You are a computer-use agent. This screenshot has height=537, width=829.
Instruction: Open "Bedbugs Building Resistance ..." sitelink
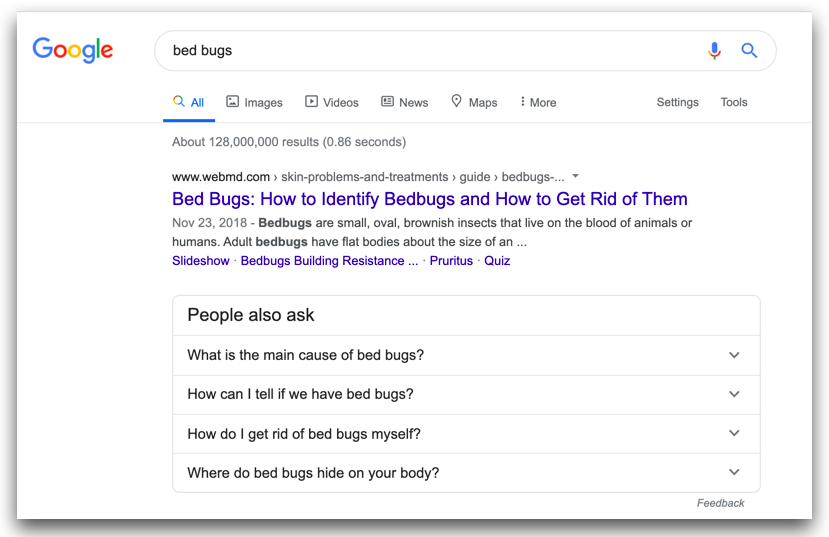(329, 261)
